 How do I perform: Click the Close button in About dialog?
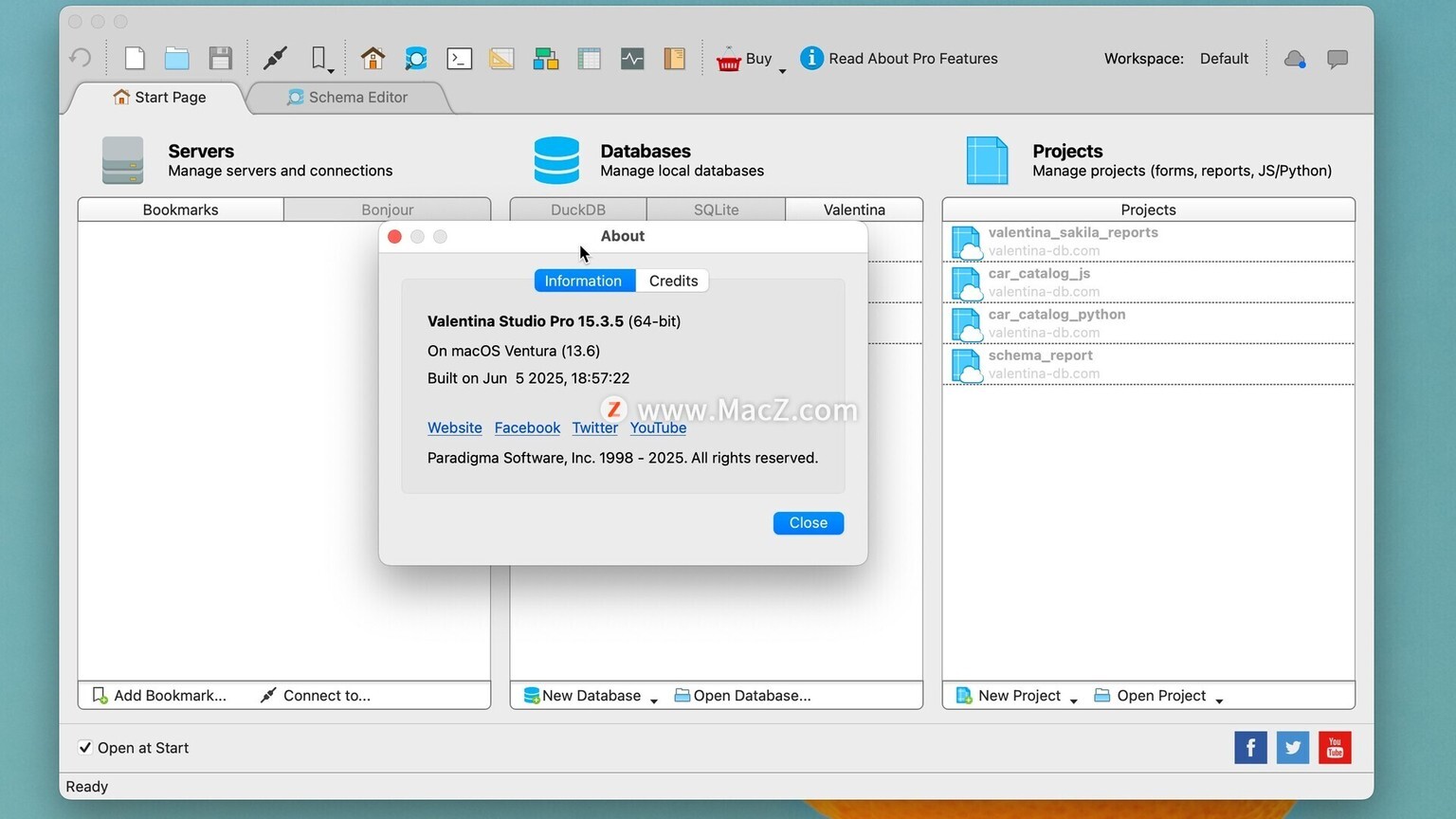pyautogui.click(x=809, y=522)
